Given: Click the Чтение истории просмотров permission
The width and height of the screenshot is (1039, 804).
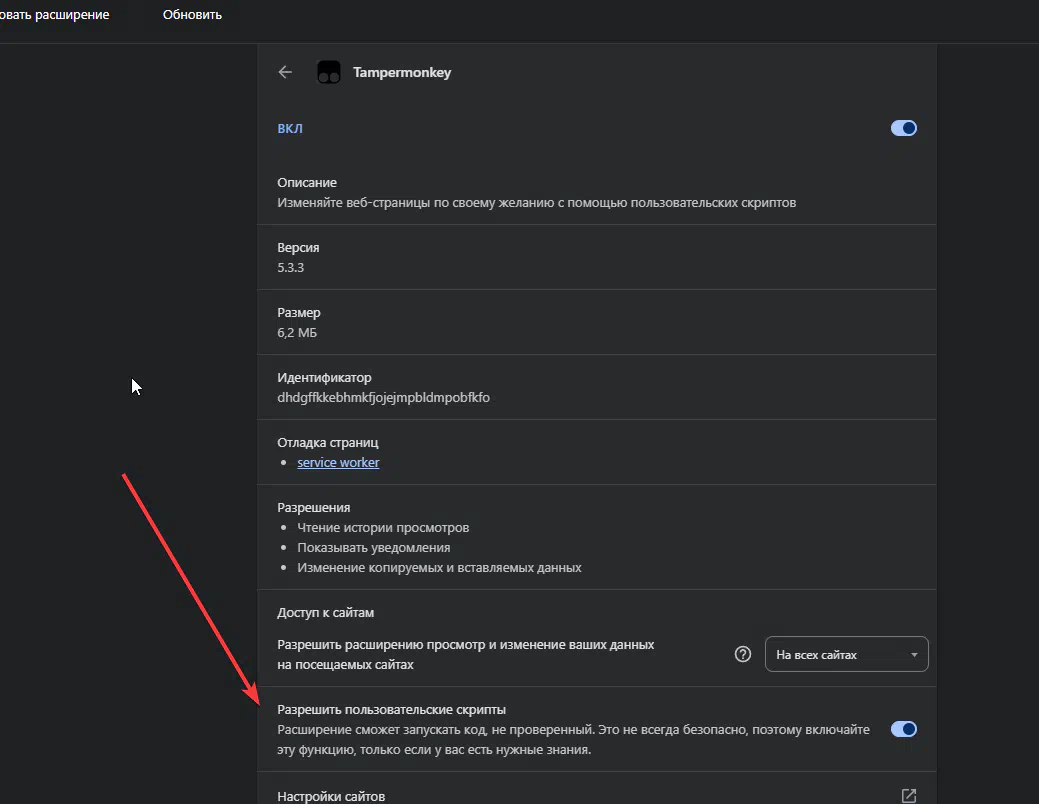Looking at the screenshot, I should click(x=383, y=527).
